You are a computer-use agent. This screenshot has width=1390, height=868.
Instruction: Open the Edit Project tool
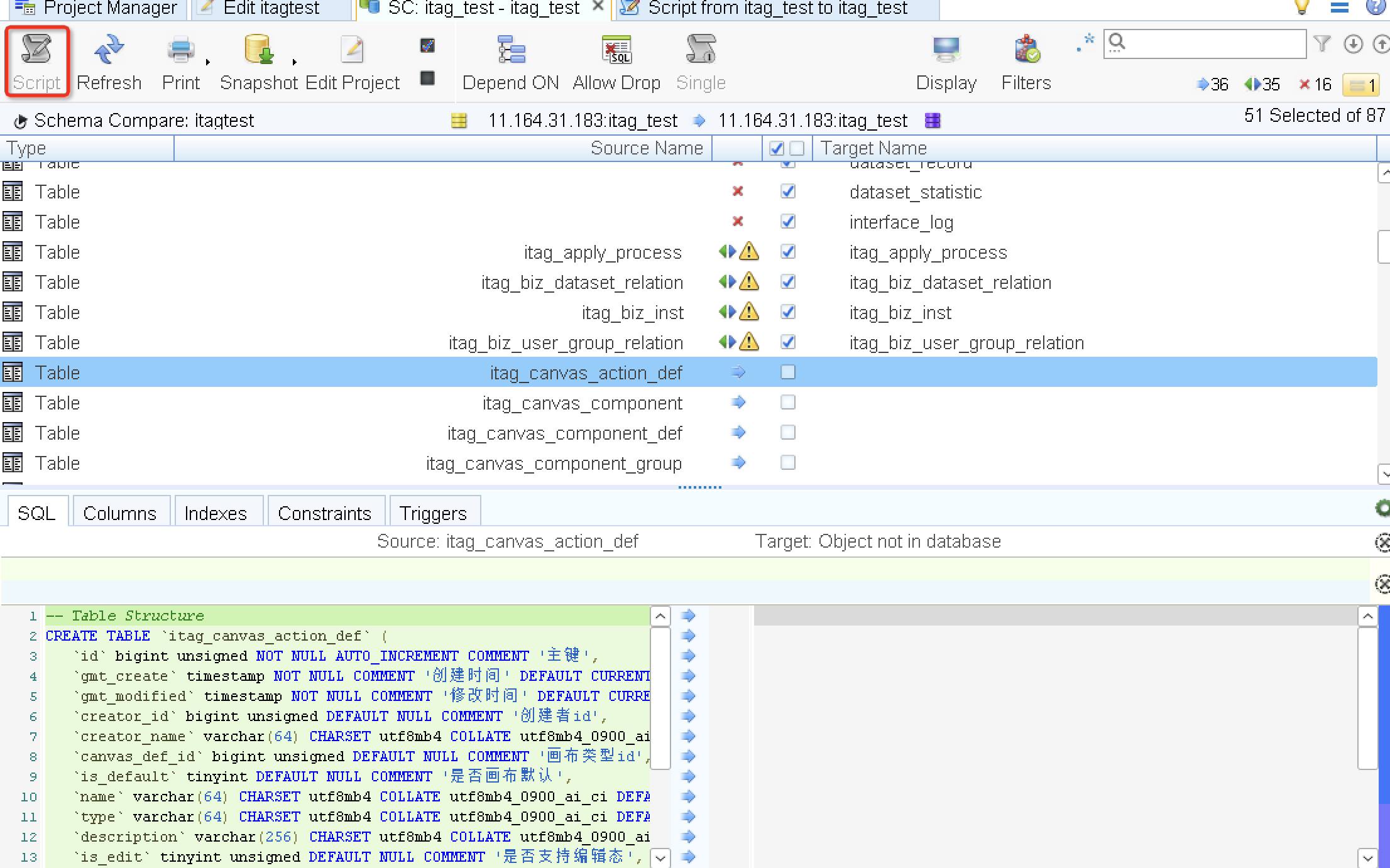click(x=352, y=50)
